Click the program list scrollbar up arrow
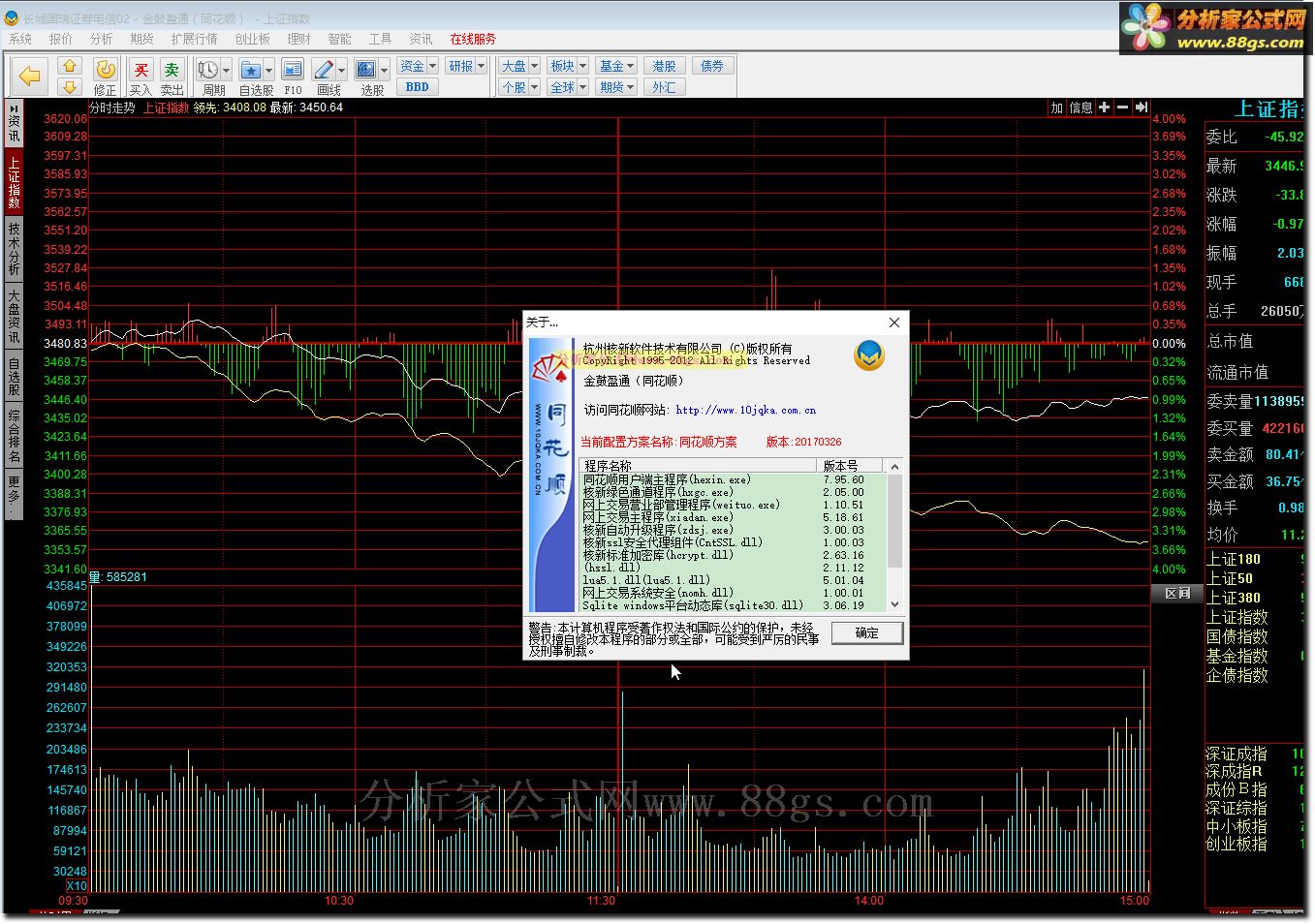The height and width of the screenshot is (924, 1315). coord(895,467)
